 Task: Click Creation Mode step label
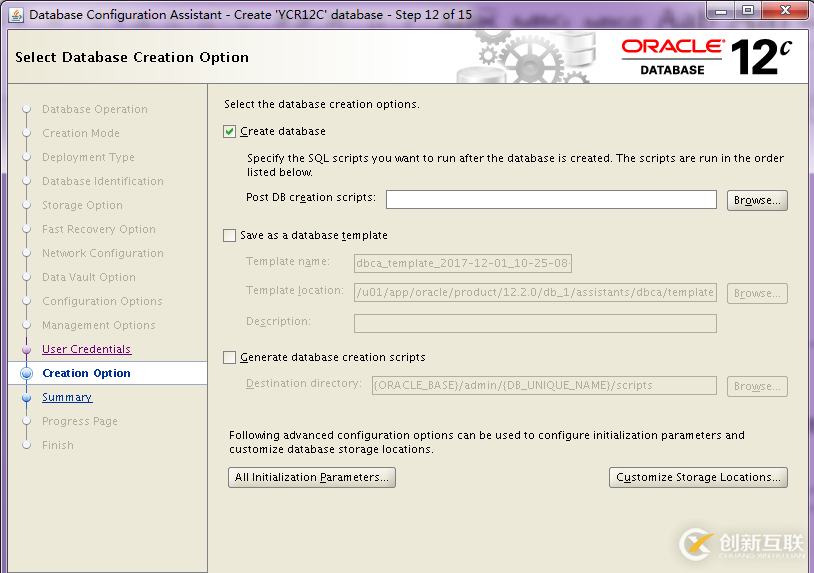(81, 133)
